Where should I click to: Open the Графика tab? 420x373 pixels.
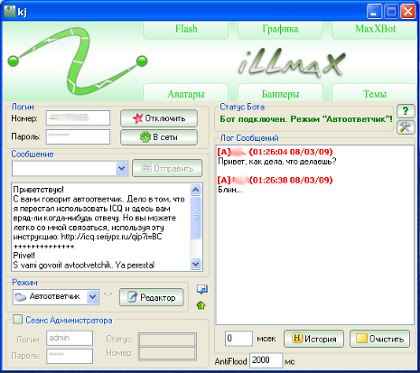(x=280, y=29)
